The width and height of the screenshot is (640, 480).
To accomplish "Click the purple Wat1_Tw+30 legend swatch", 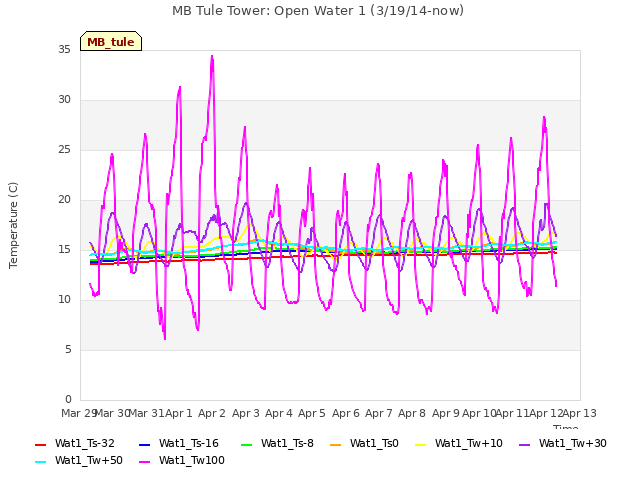I will [524, 444].
